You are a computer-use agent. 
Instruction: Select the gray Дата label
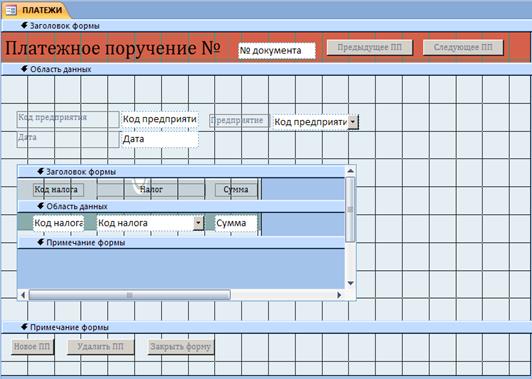pyautogui.click(x=68, y=139)
